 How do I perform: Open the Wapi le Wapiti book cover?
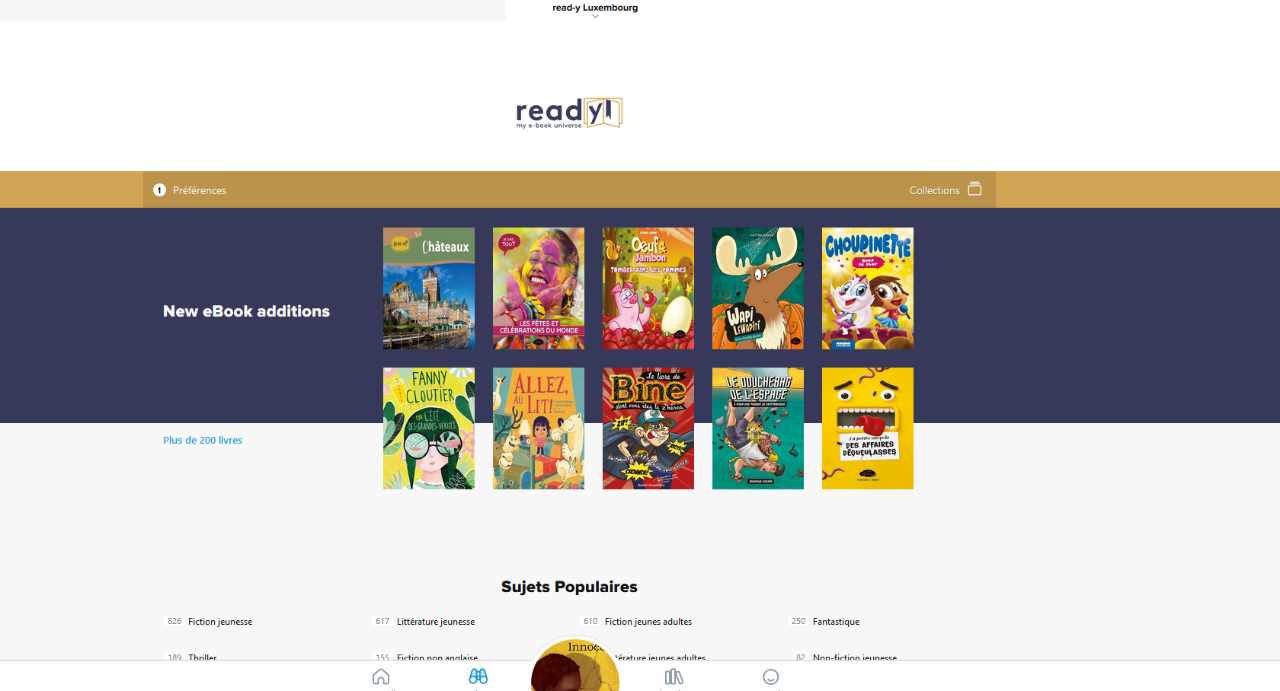tap(758, 288)
